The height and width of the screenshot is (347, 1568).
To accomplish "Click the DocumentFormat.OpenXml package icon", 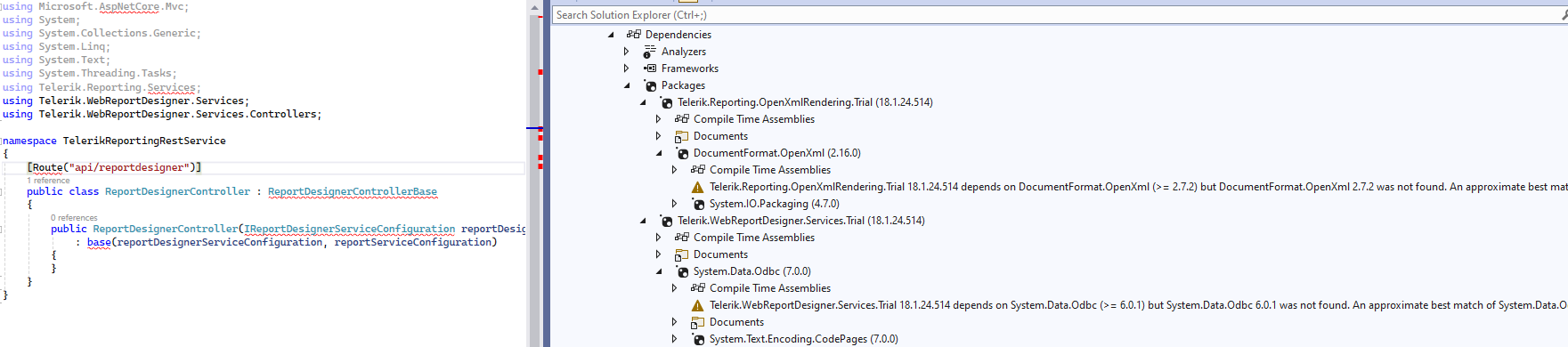I will tap(681, 153).
